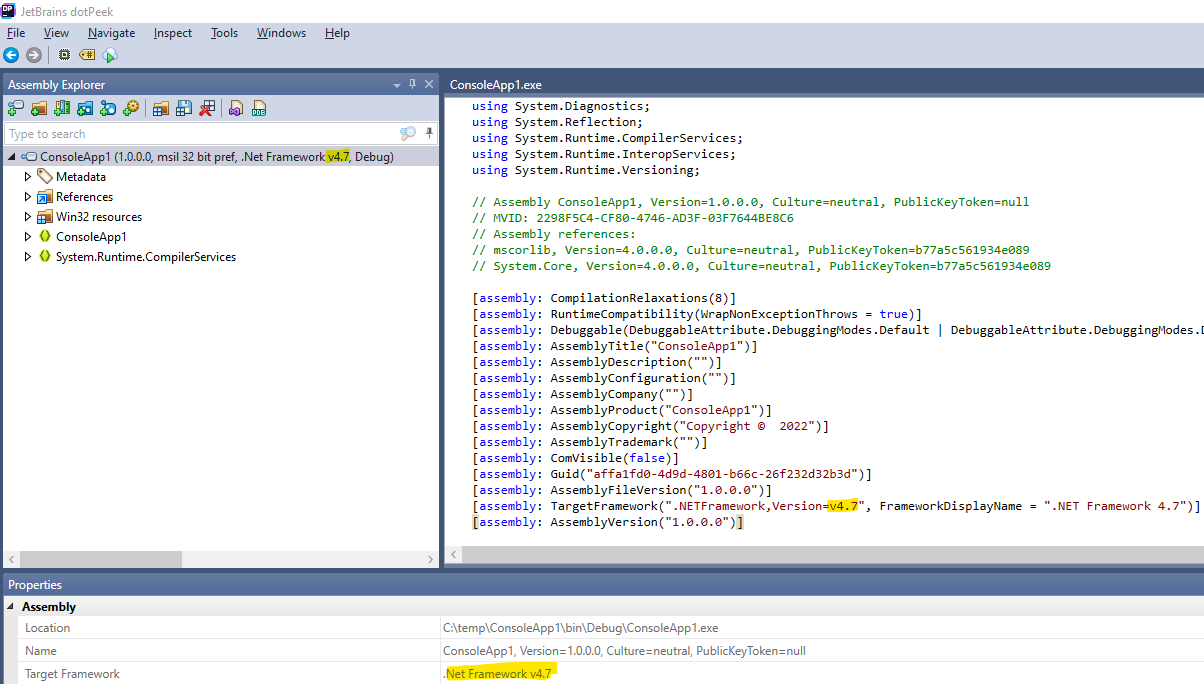Select the ConsoleApp1.exe code tab
The image size is (1204, 684).
click(x=496, y=85)
